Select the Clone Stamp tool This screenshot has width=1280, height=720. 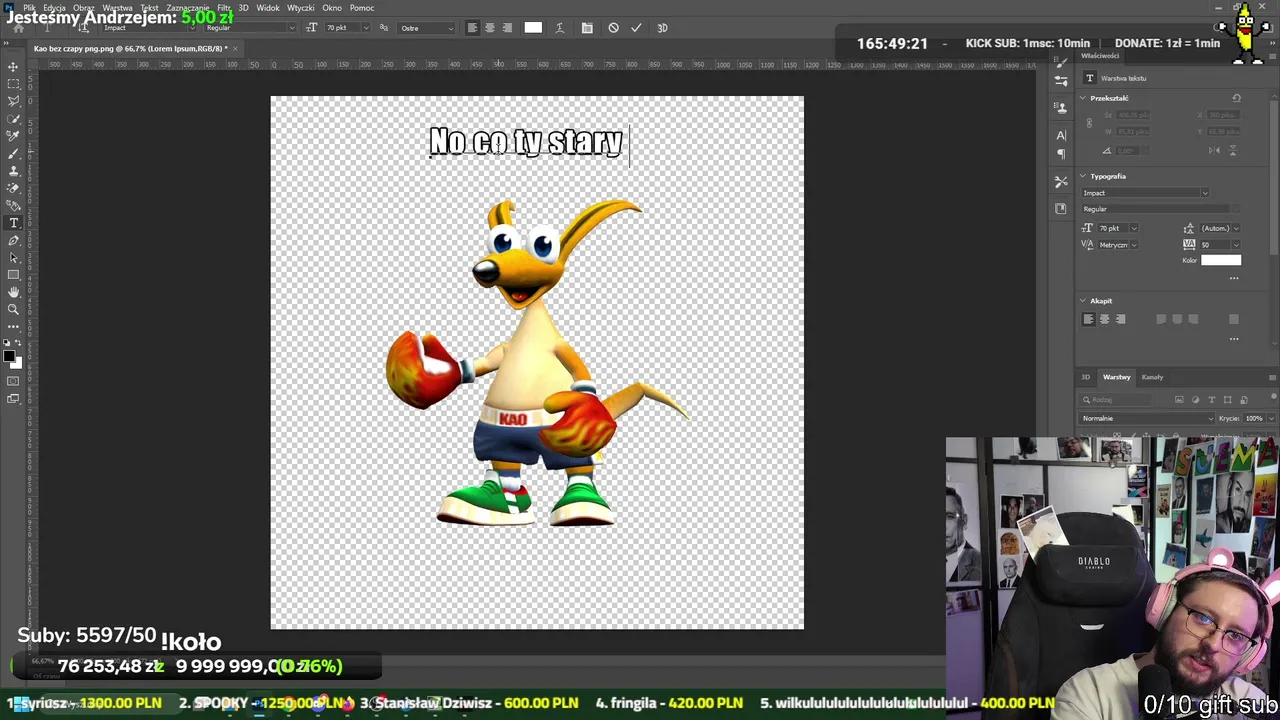(x=13, y=170)
